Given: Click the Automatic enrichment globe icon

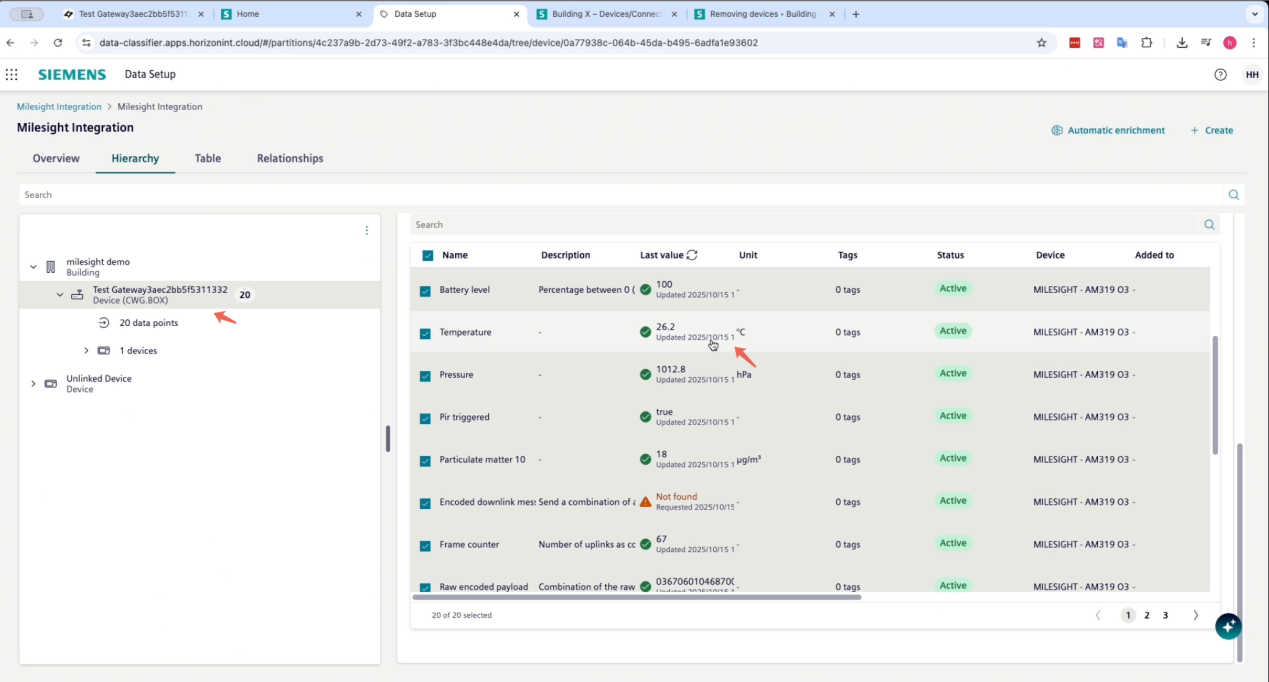Looking at the screenshot, I should click(x=1057, y=130).
